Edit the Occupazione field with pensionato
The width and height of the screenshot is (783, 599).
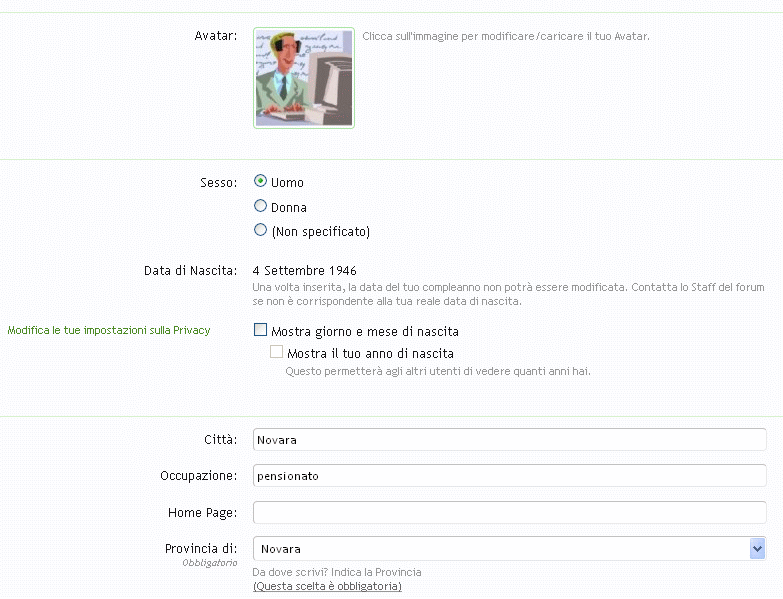point(509,476)
